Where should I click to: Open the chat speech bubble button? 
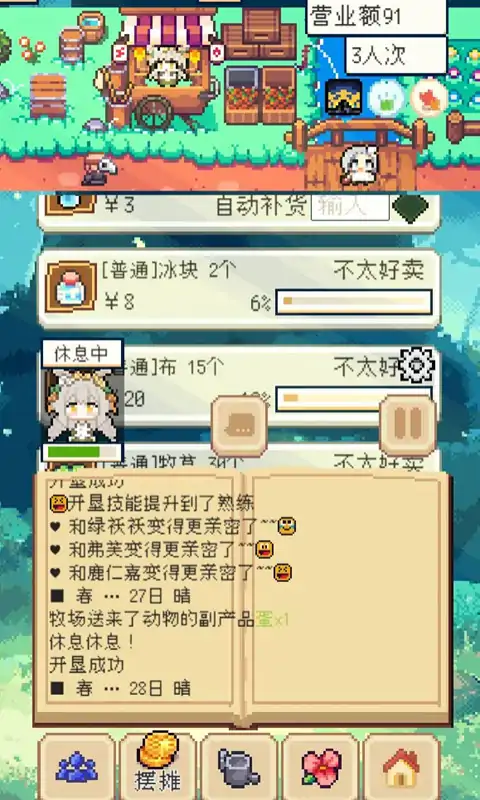239,427
